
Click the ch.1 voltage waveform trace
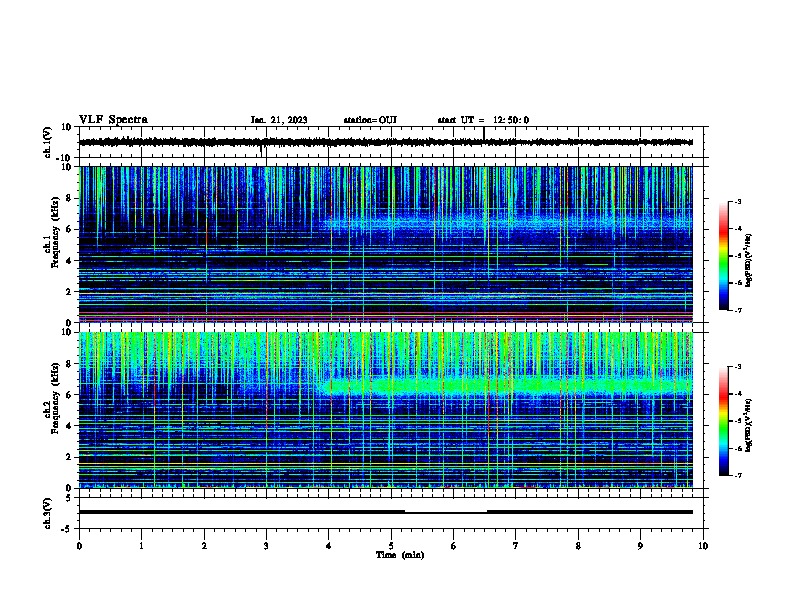[x=385, y=142]
